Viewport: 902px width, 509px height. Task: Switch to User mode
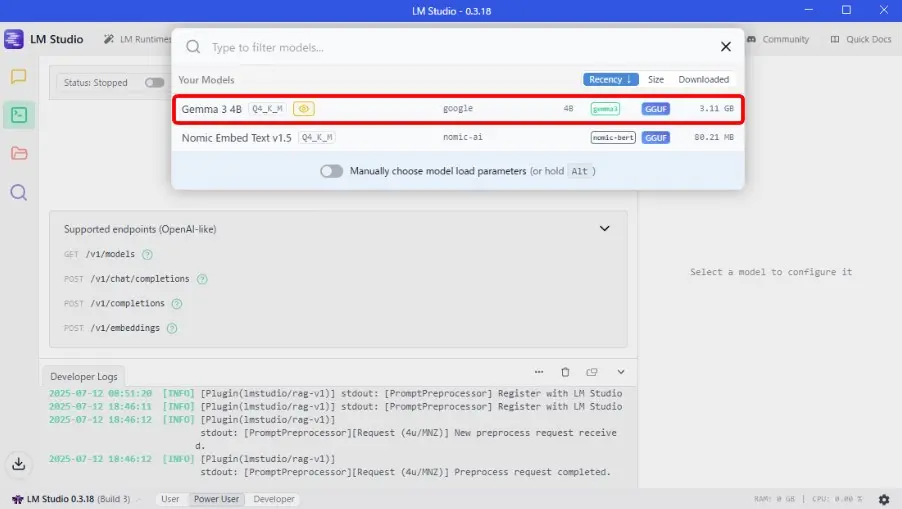(170, 499)
